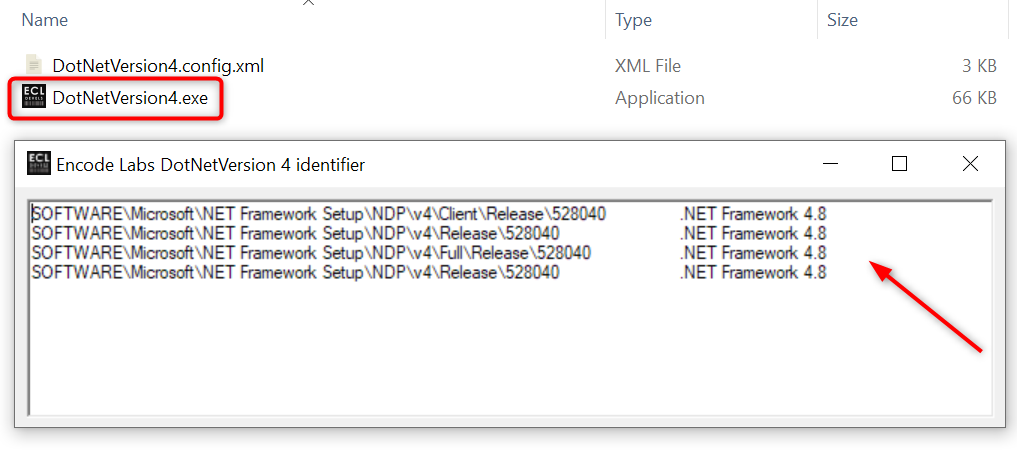
Task: Minimize the DotNetVersion 4 identifier window
Action: [828, 164]
